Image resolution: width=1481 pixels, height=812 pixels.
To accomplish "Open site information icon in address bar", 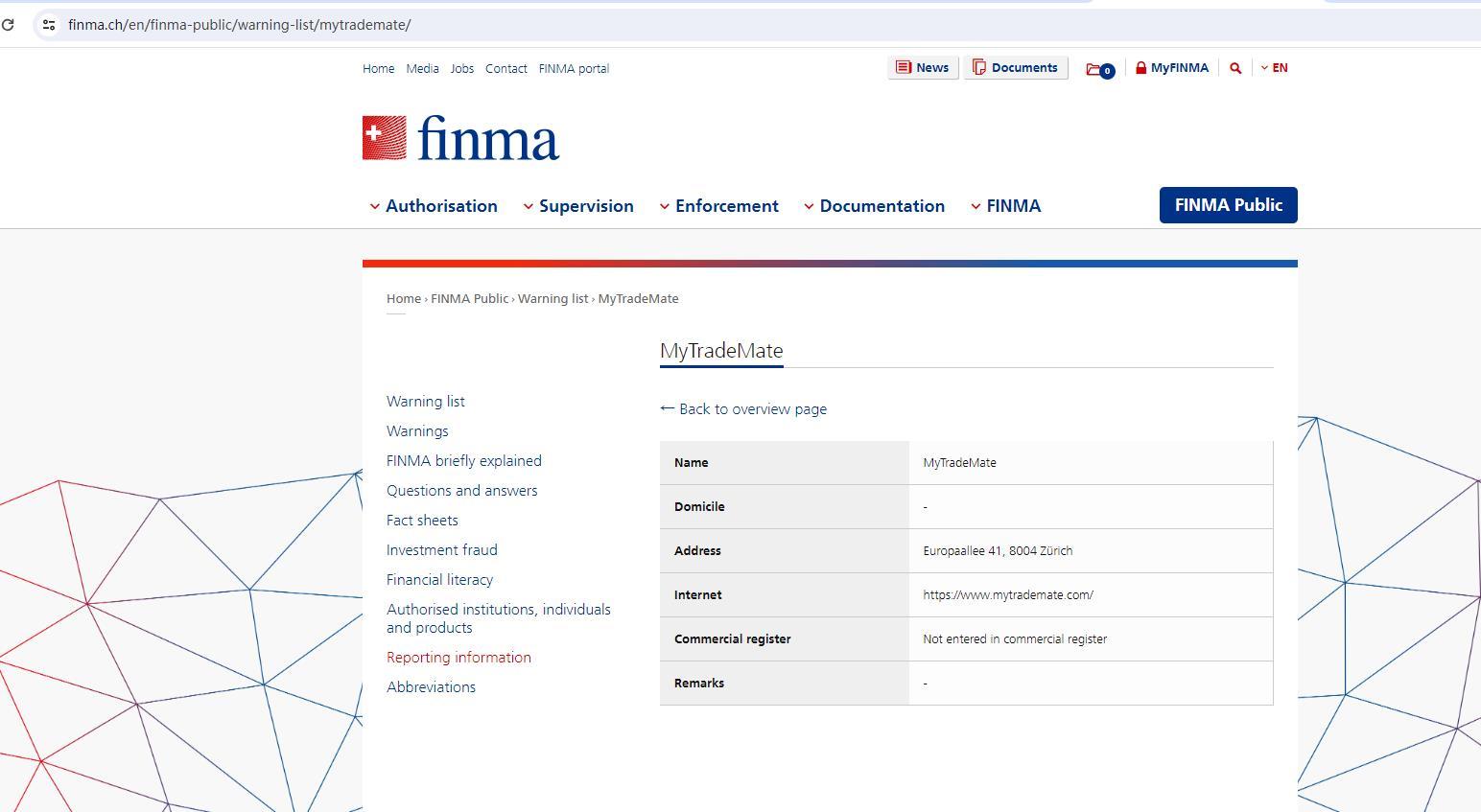I will pos(49,25).
